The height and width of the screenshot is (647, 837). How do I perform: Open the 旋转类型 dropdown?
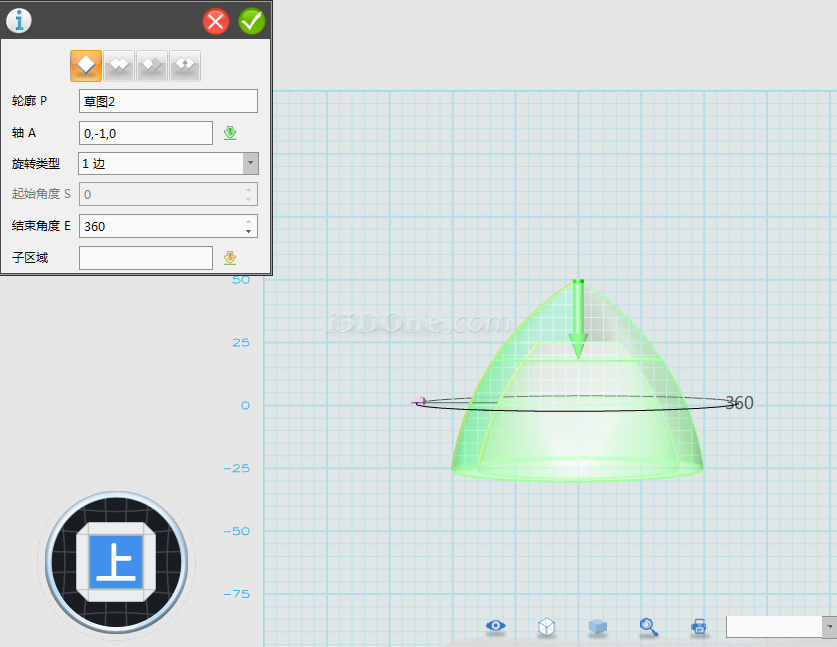click(250, 163)
